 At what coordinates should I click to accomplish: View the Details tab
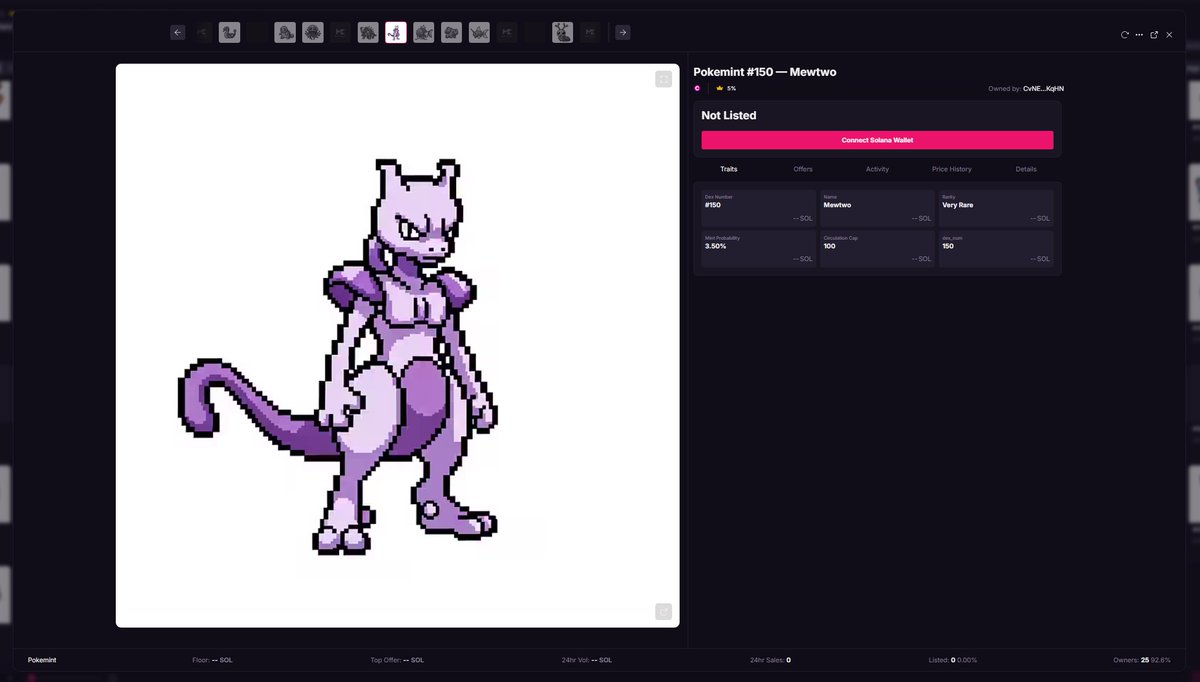tap(1026, 169)
